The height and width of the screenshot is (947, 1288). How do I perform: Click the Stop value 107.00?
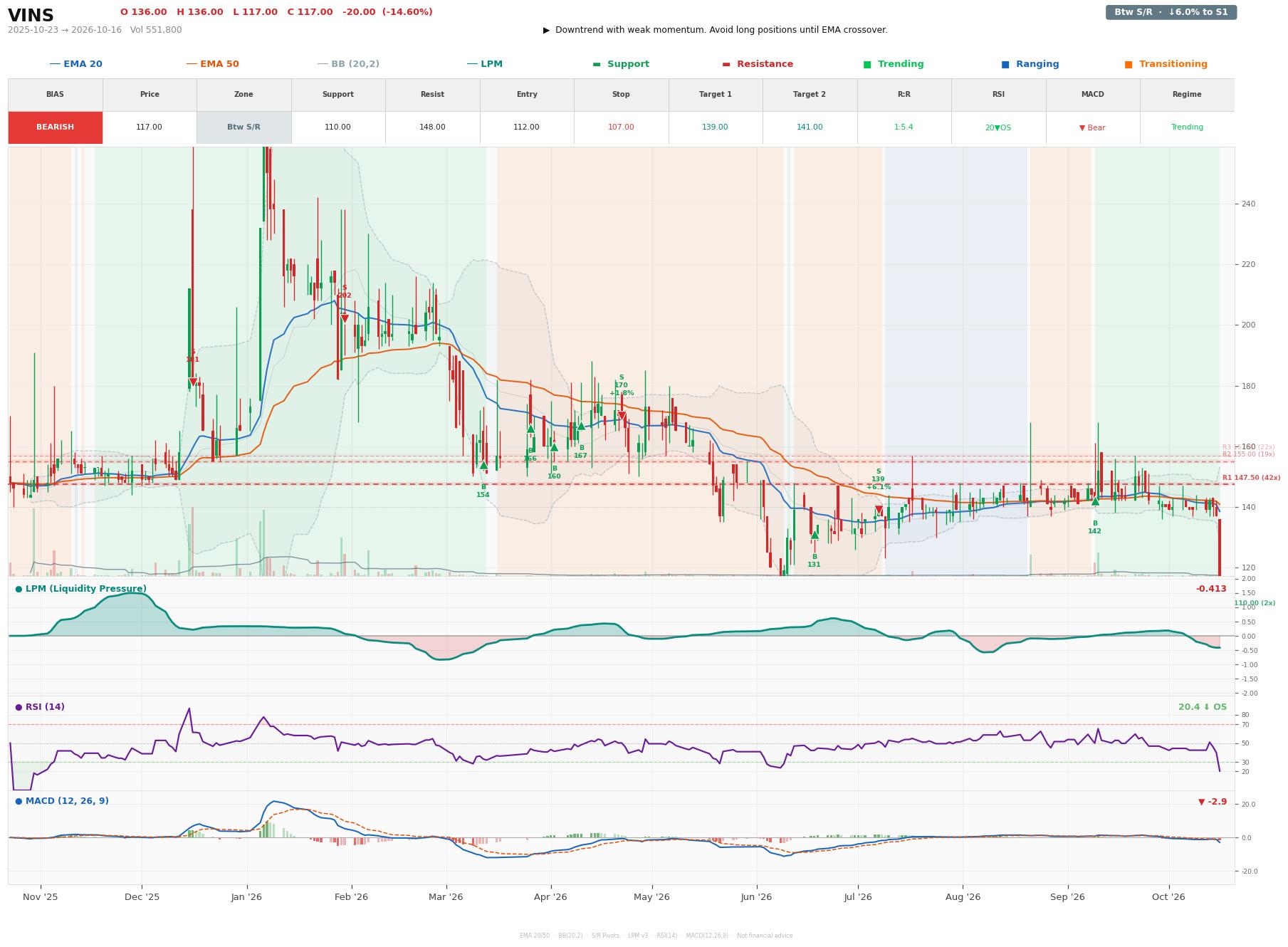621,127
